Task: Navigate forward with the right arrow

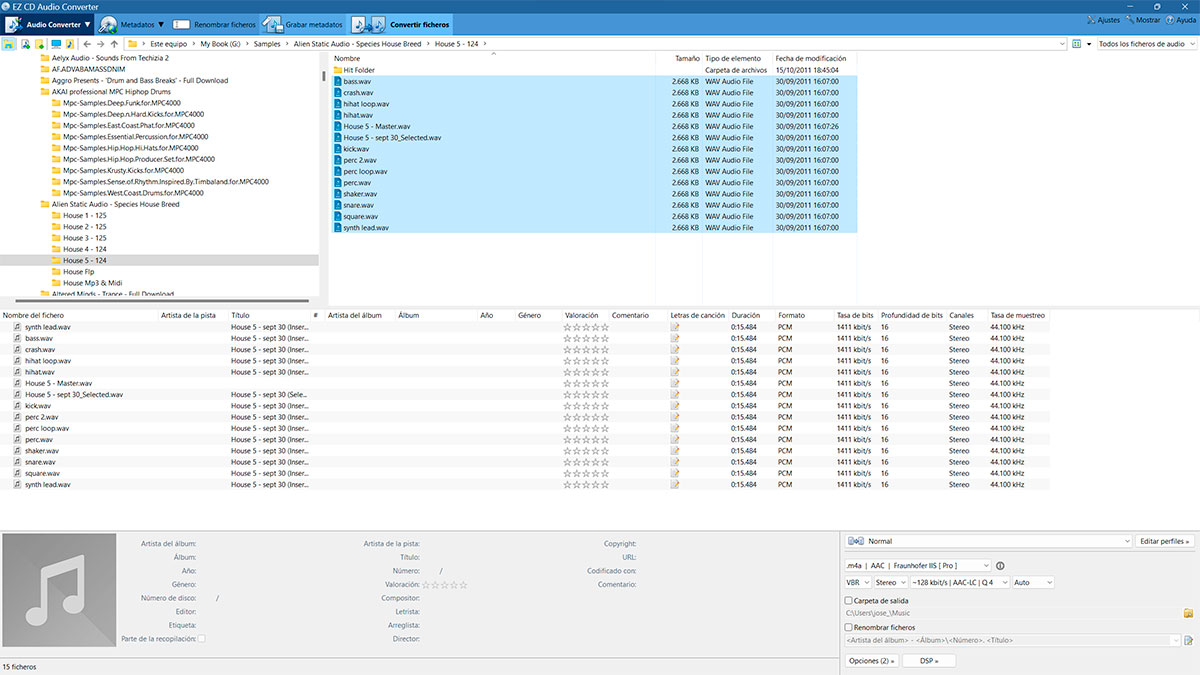Action: click(100, 44)
